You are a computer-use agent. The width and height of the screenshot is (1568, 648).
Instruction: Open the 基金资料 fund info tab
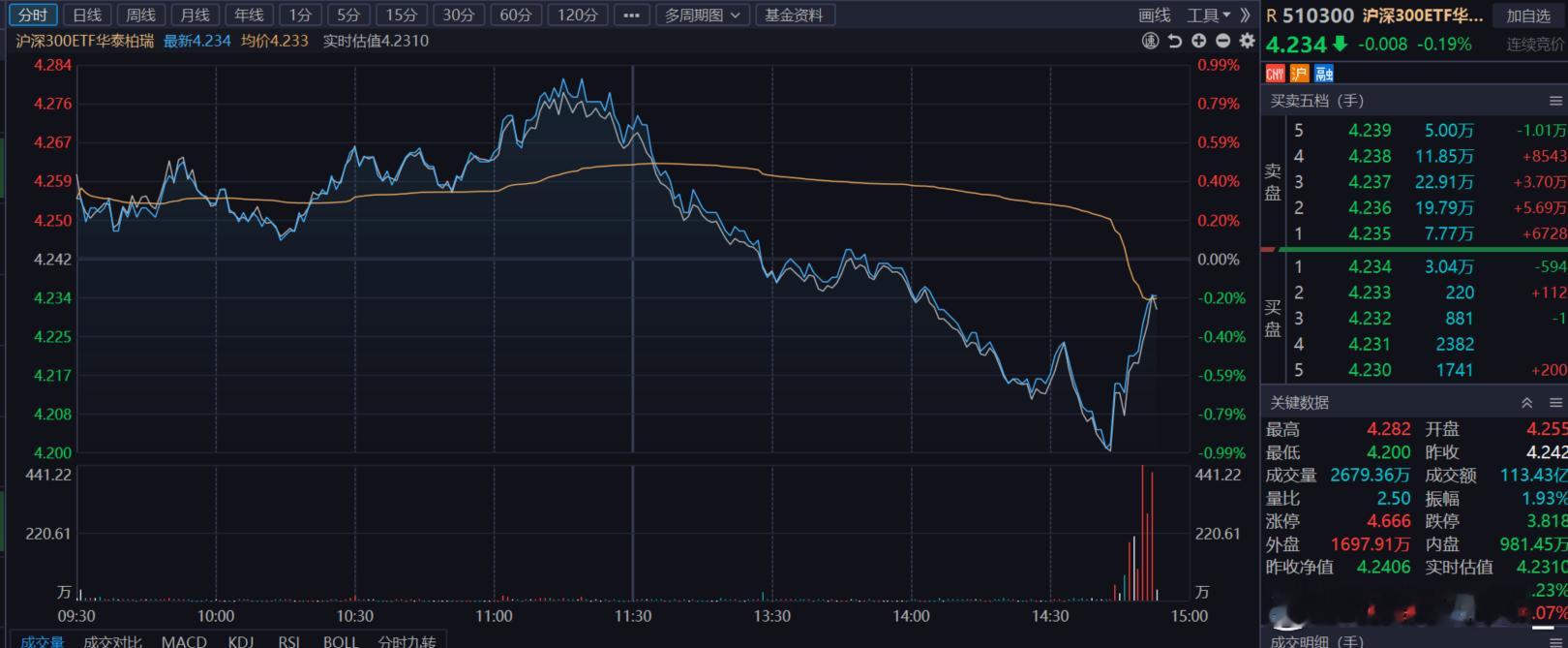click(794, 15)
